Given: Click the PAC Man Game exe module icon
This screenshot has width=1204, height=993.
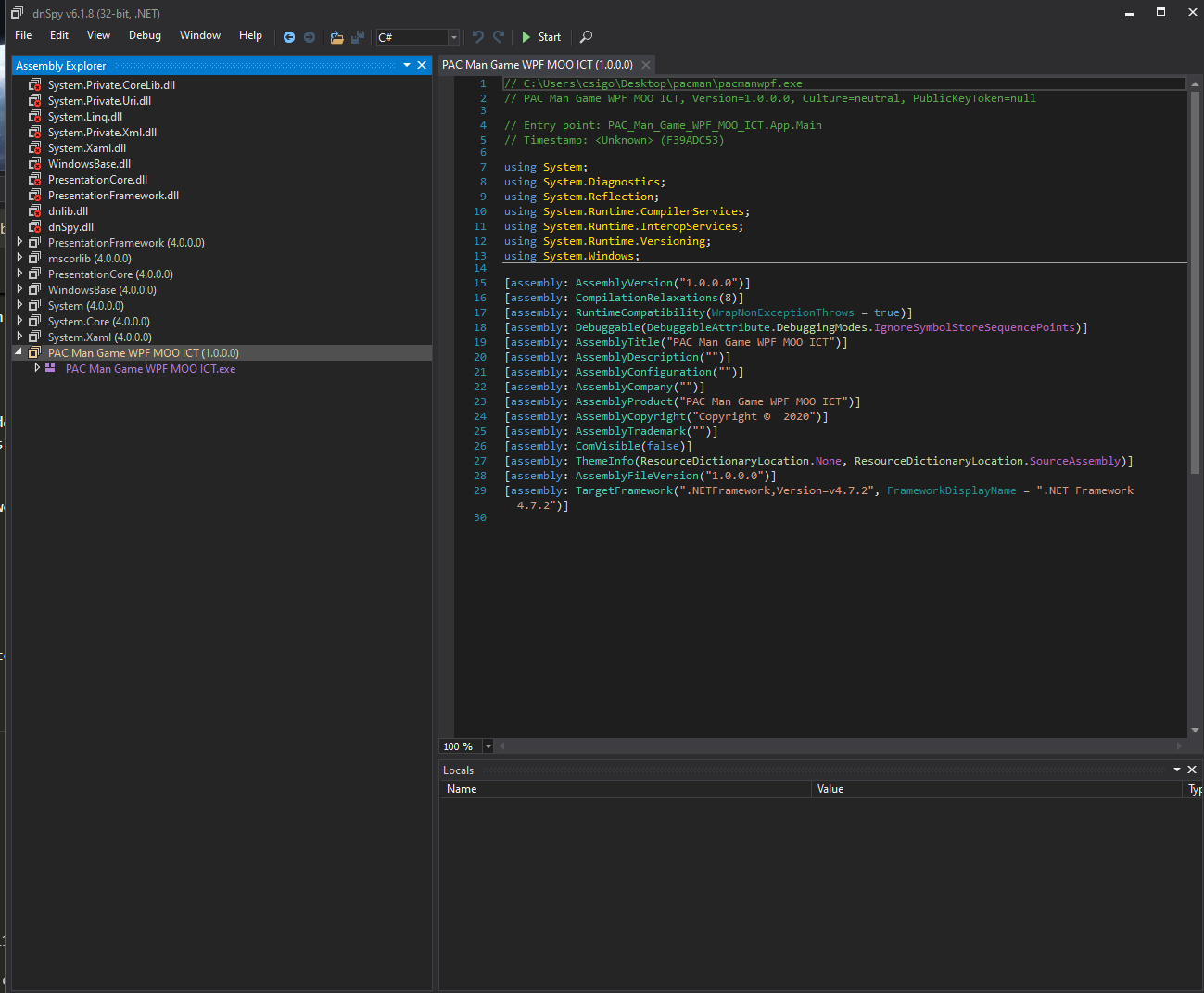Looking at the screenshot, I should pos(50,368).
